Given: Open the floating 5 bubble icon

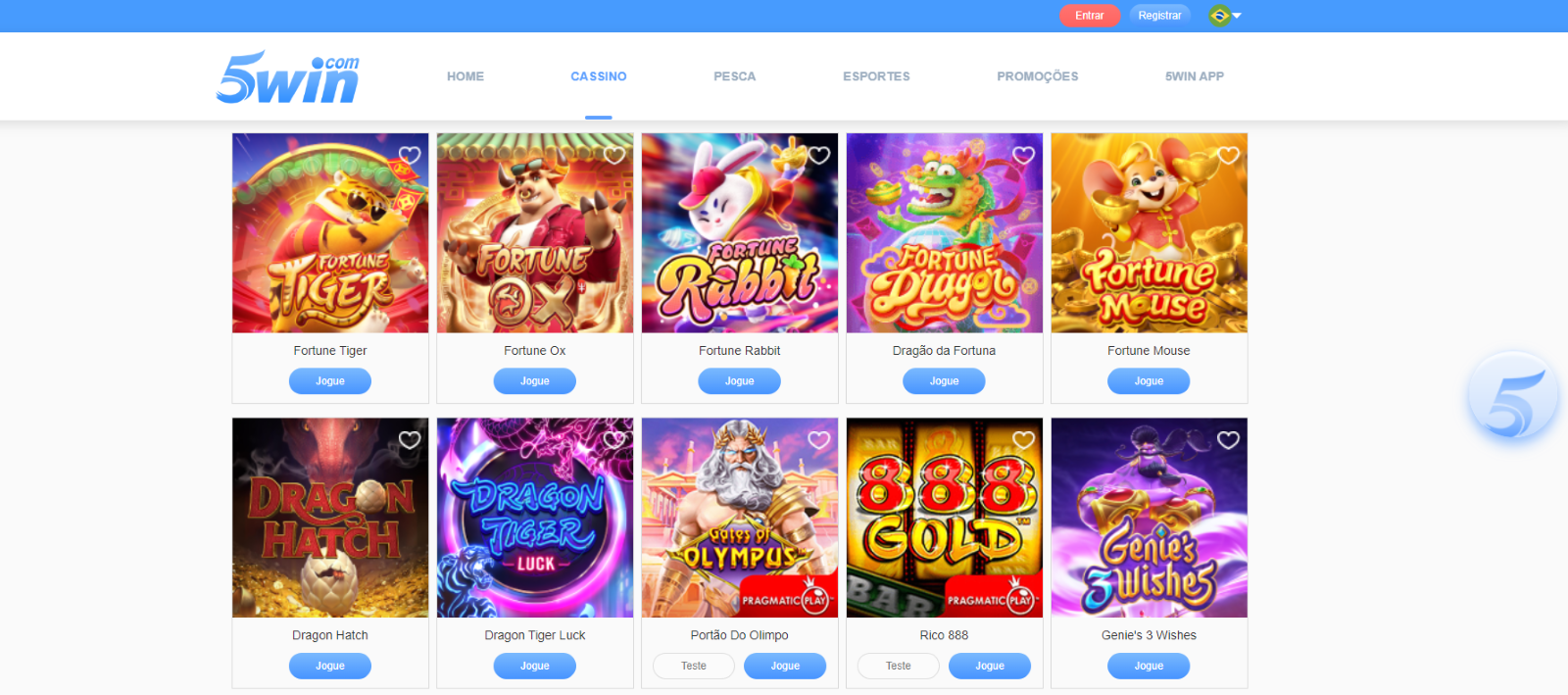Looking at the screenshot, I should click(1513, 397).
